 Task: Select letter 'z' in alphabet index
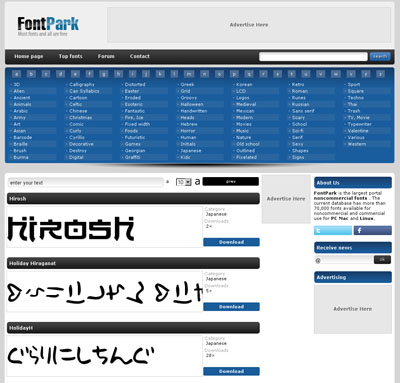coord(380,74)
